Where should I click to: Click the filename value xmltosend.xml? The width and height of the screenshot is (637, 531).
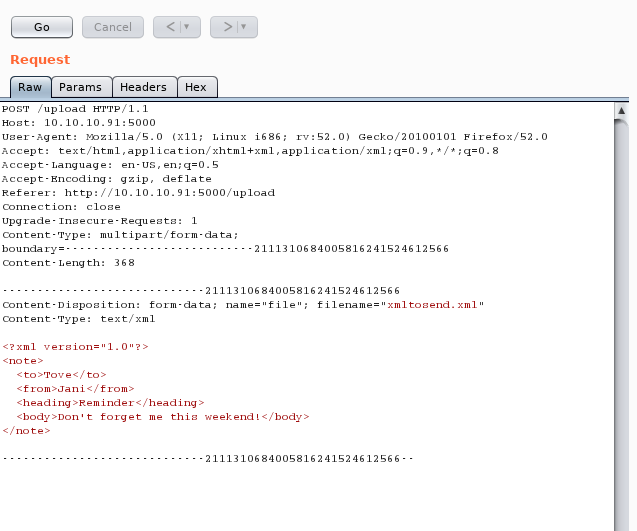point(433,304)
